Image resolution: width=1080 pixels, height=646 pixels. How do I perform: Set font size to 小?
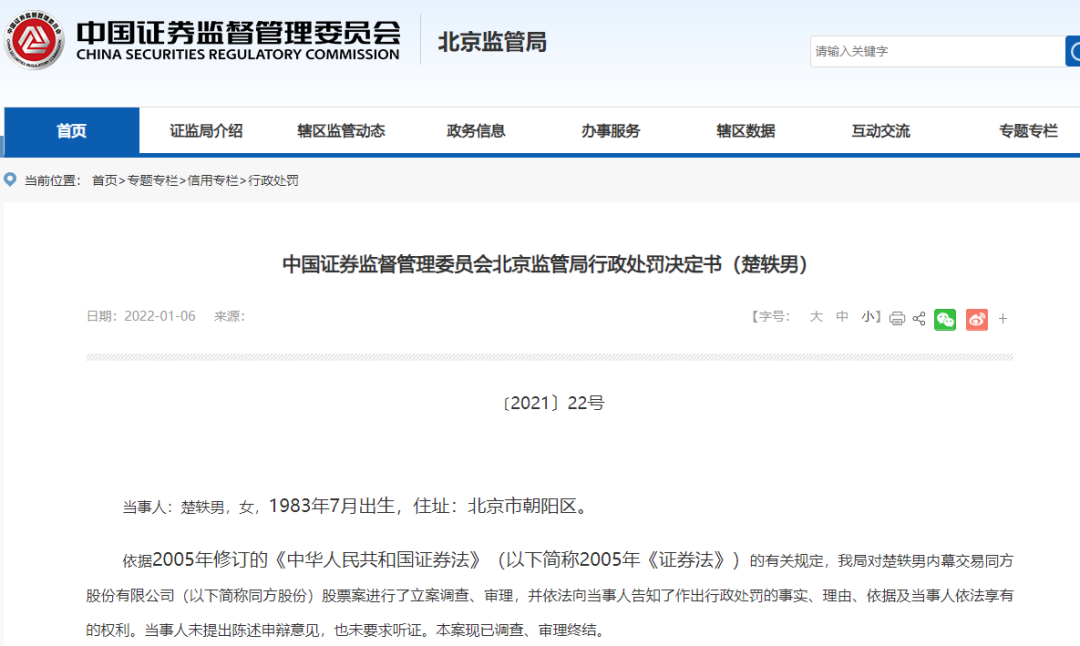pyautogui.click(x=868, y=317)
